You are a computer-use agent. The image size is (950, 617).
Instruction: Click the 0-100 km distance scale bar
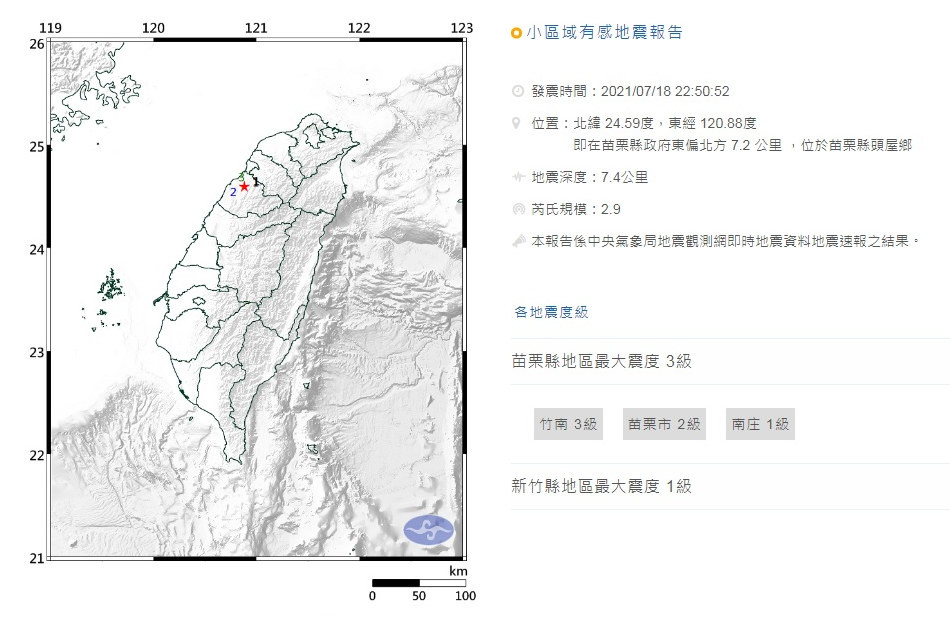[418, 585]
